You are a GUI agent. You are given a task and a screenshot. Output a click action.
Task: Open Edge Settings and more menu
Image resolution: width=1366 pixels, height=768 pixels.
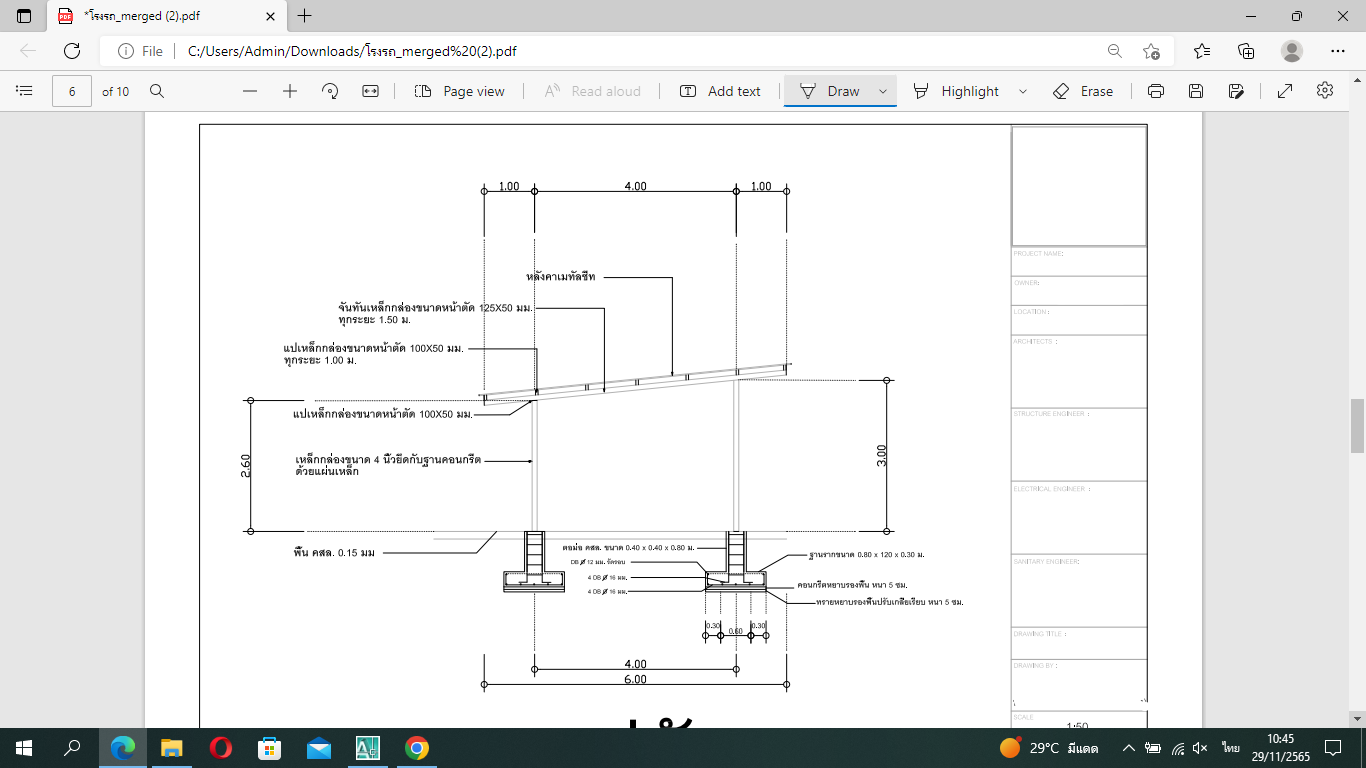1338,51
